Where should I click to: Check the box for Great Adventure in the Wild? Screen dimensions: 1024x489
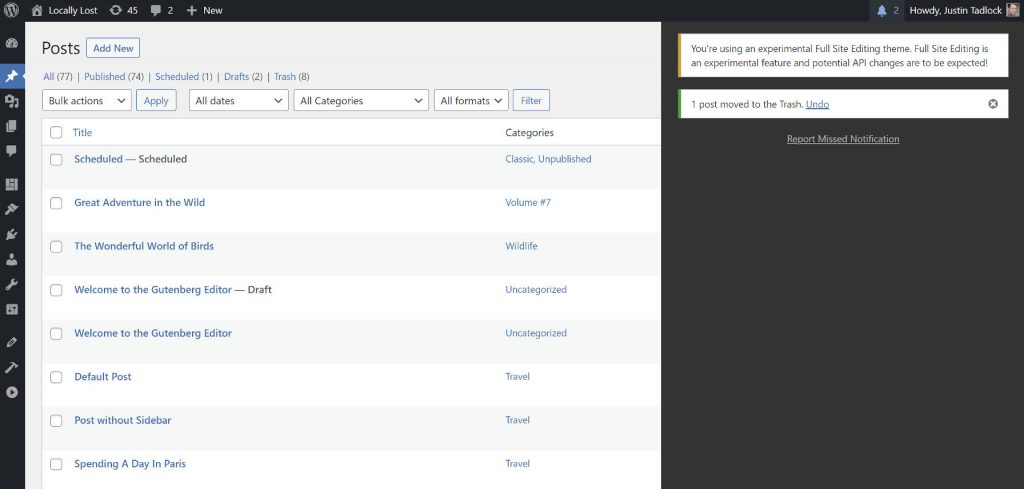click(x=56, y=203)
